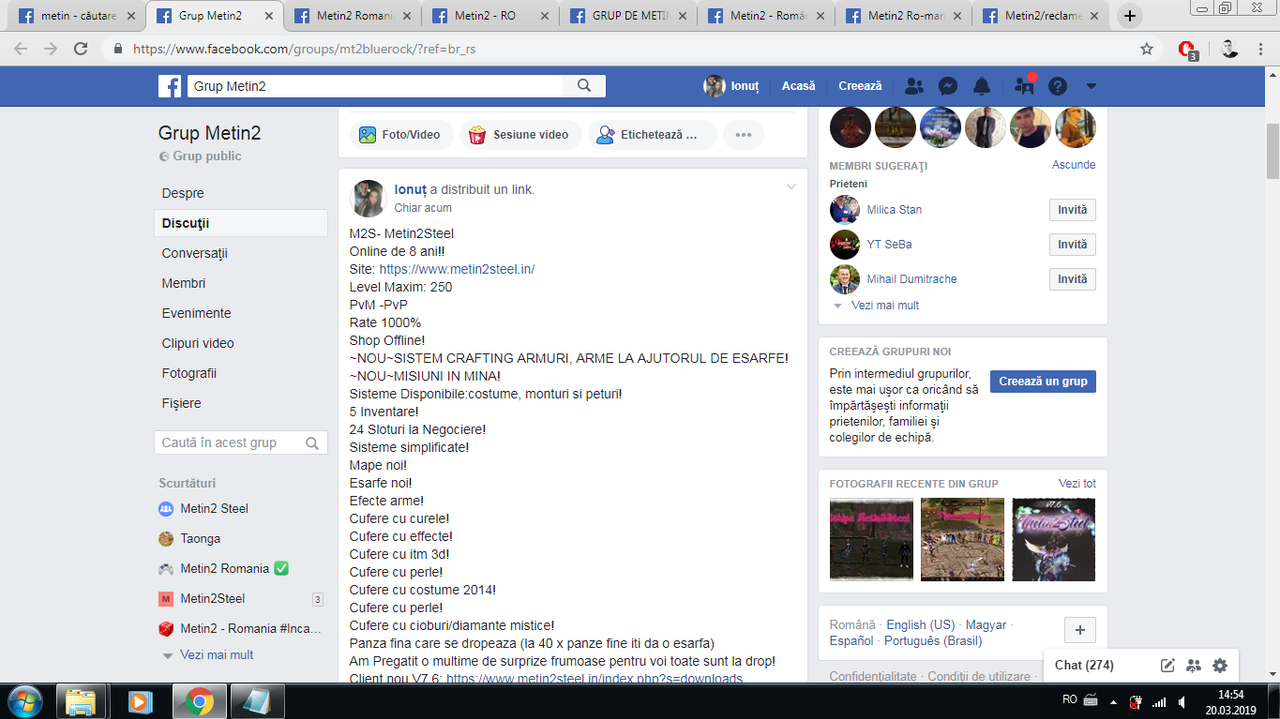Viewport: 1280px width, 719px height.
Task: Click the Facebook logo in blue header
Action: tap(169, 86)
